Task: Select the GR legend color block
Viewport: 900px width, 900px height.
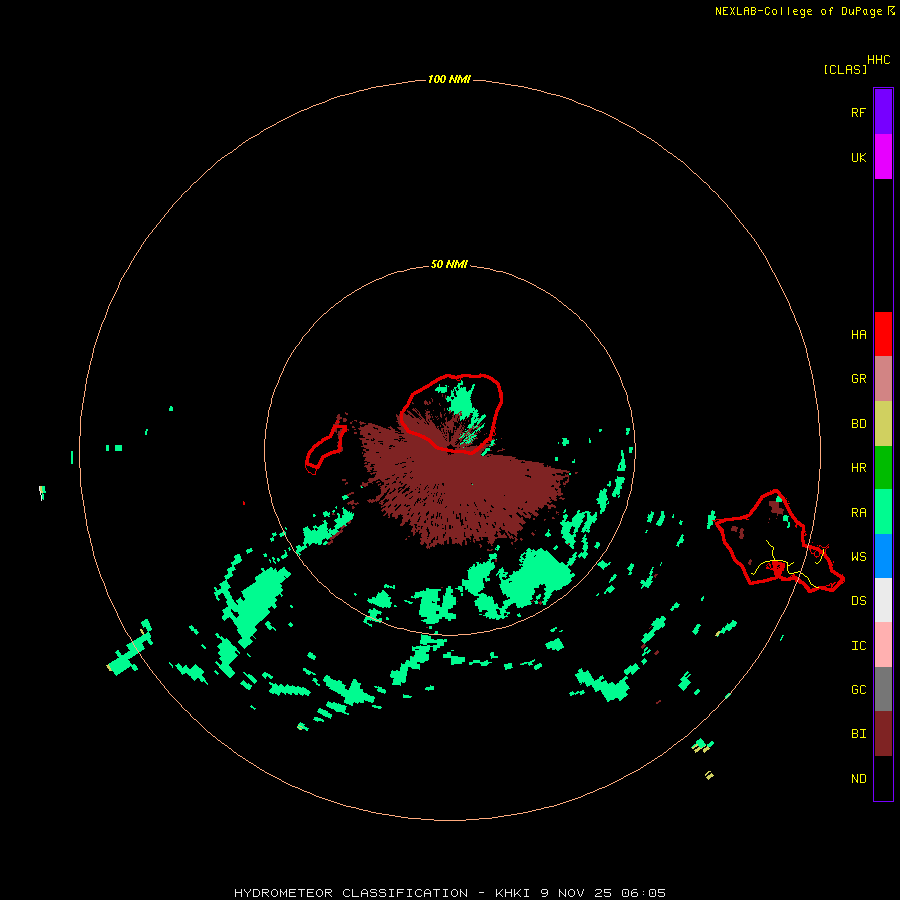Action: click(883, 379)
